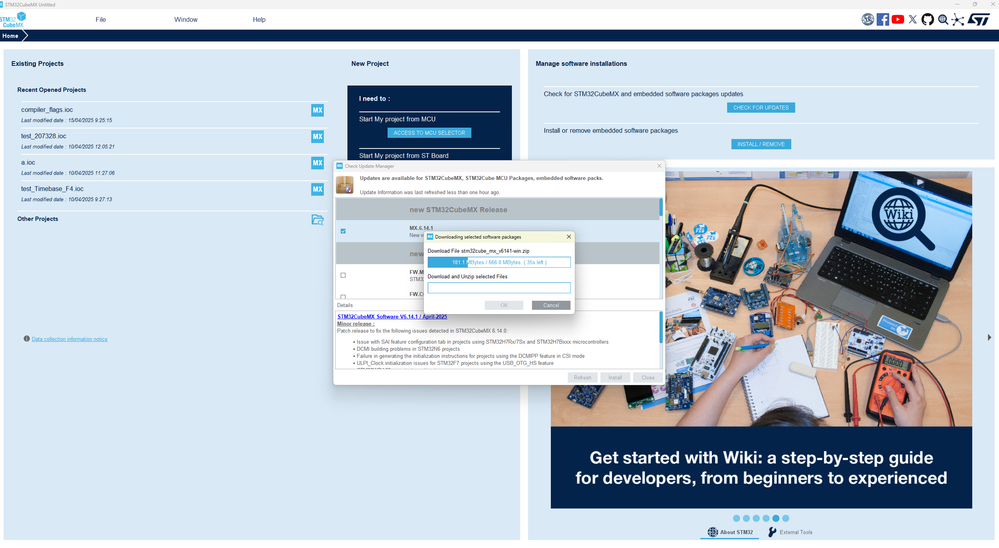The image size is (999, 548).
Task: Select the a.ioc project name
Action: pos(28,162)
